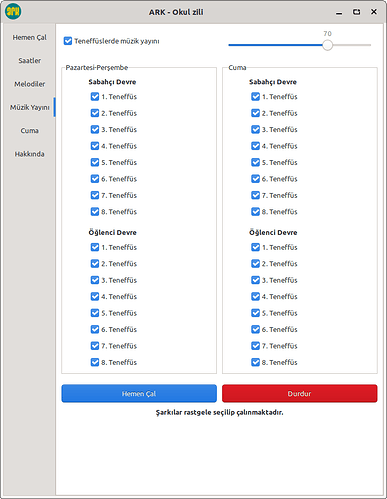Disable Pazartesi-Perşembe Sabahçı 5. Teneffüs

coord(95,162)
